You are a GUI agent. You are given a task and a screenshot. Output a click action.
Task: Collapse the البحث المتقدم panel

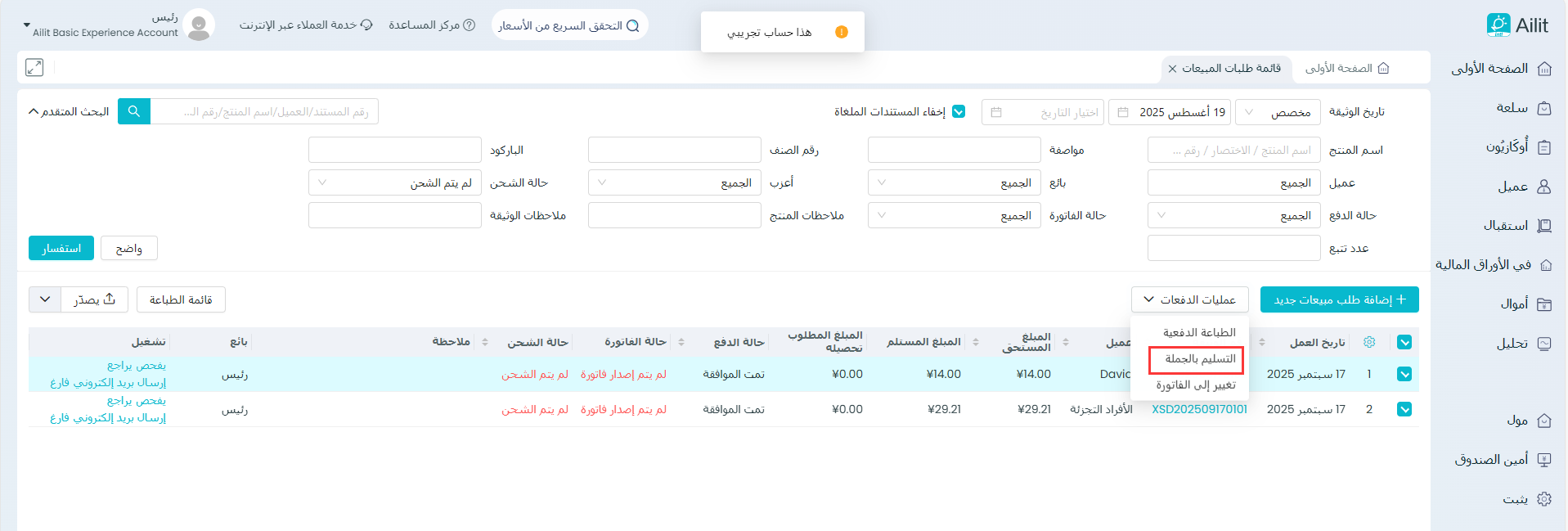pyautogui.click(x=69, y=111)
